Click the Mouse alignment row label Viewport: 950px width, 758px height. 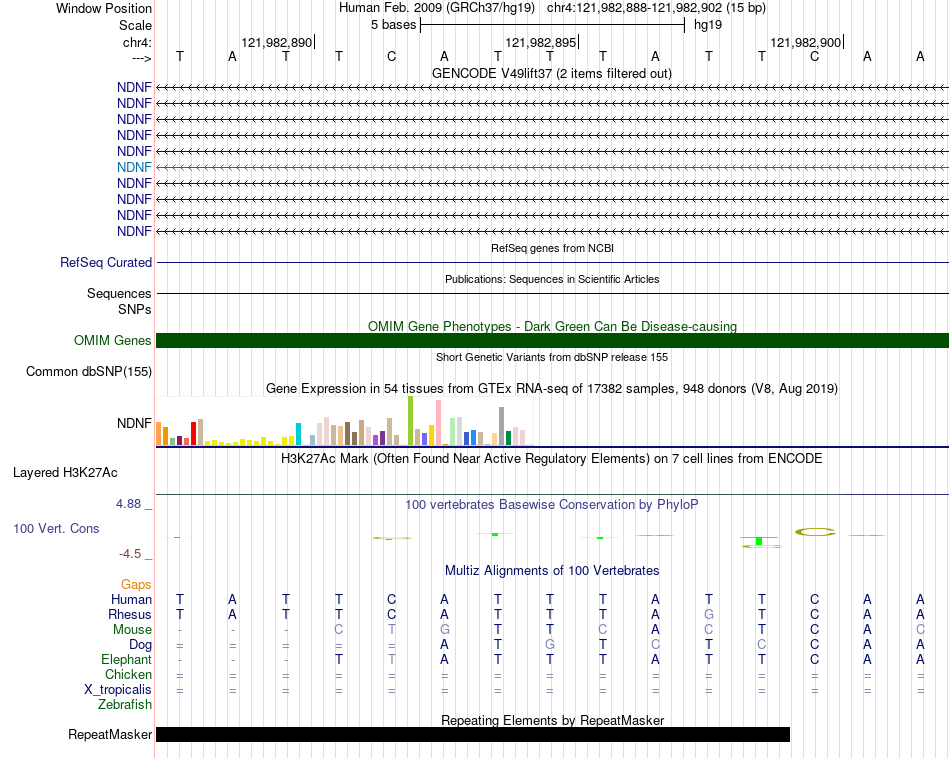point(132,630)
